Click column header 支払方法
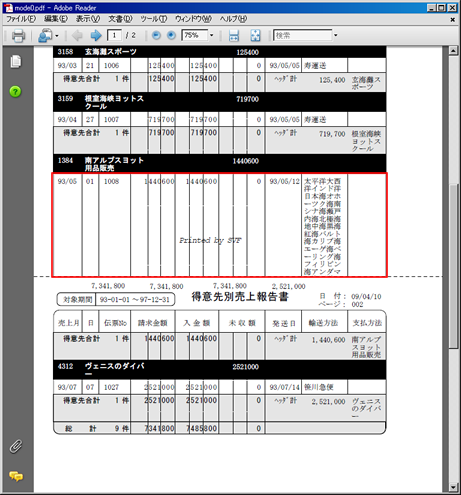This screenshot has height=495, width=461. pyautogui.click(x=367, y=323)
